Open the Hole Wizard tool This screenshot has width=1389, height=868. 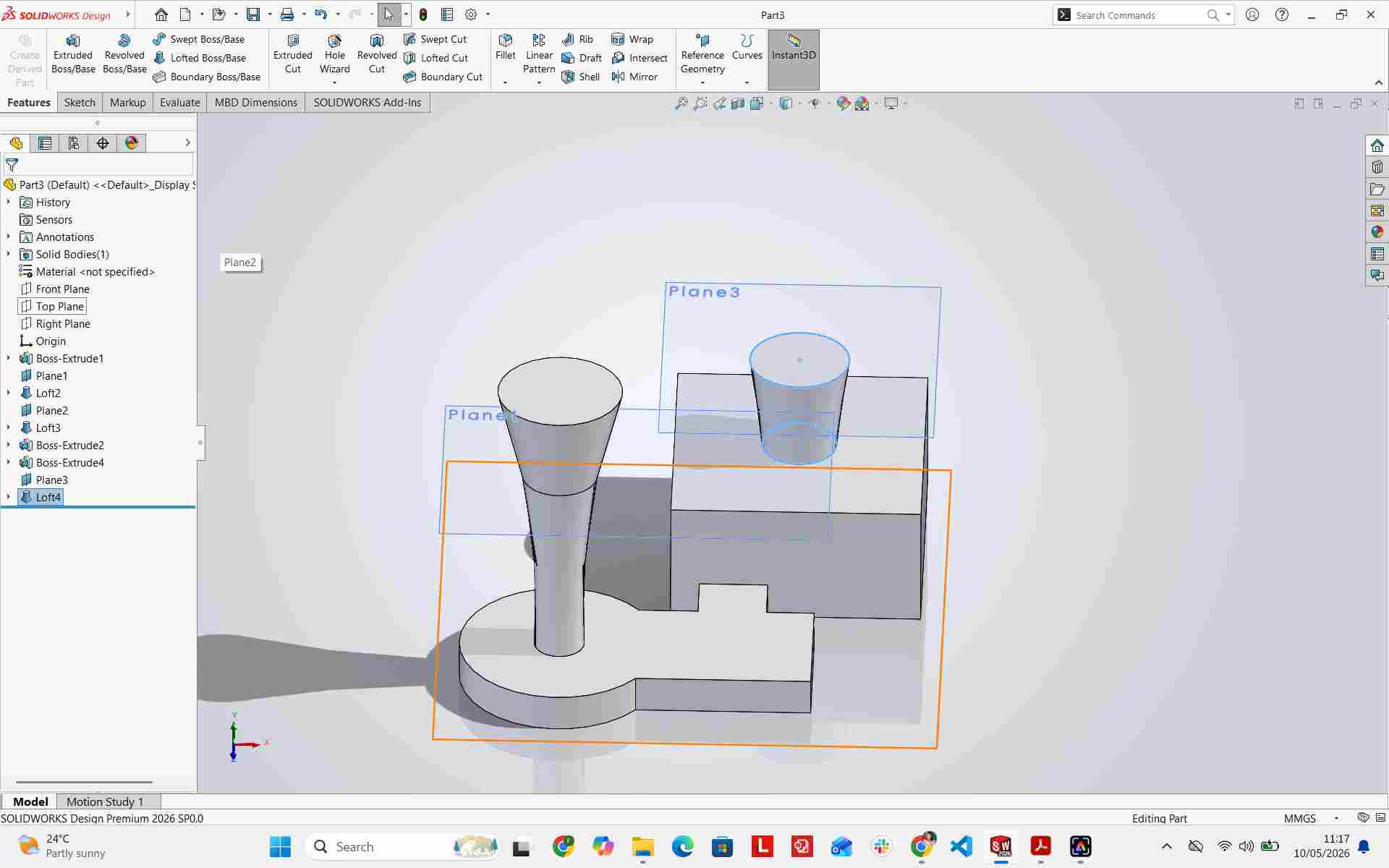point(335,54)
